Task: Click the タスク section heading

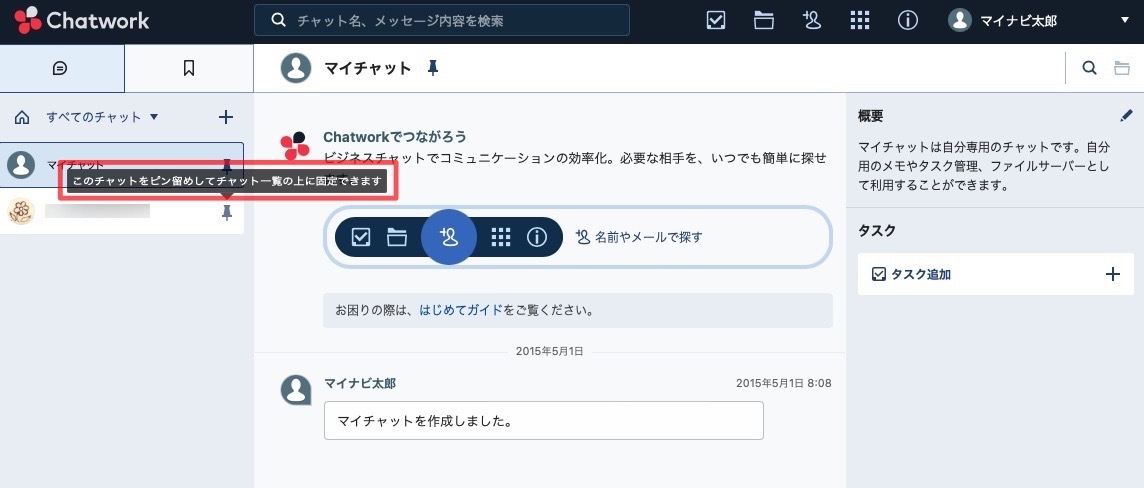Action: click(877, 231)
